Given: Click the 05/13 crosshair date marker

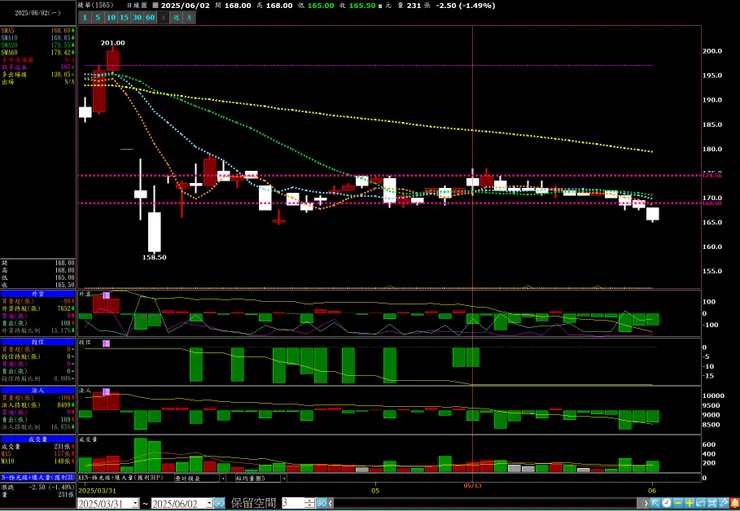Looking at the screenshot, I should click(x=472, y=485).
